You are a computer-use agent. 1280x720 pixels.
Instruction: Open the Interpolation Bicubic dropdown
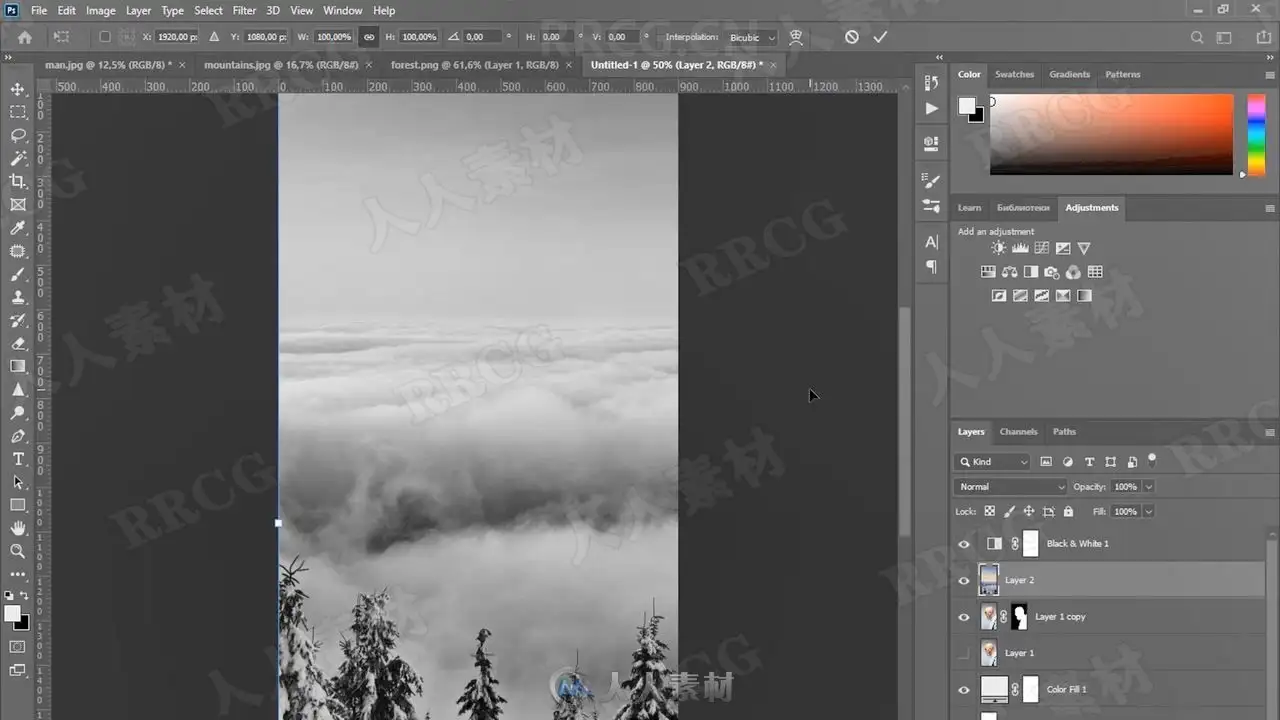click(753, 37)
